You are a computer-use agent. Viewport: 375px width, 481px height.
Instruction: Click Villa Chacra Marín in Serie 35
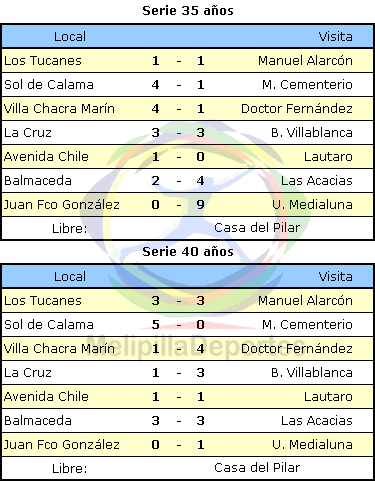59,109
